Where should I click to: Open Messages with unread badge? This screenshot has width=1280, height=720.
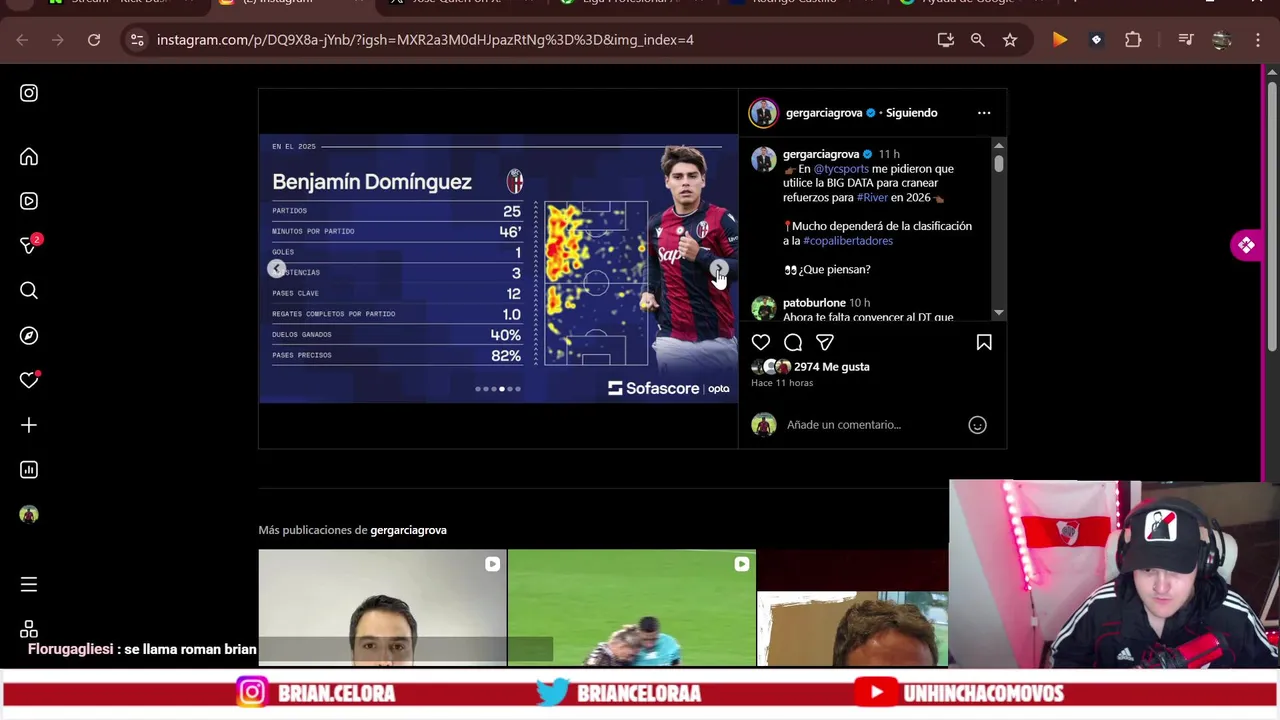coord(30,245)
